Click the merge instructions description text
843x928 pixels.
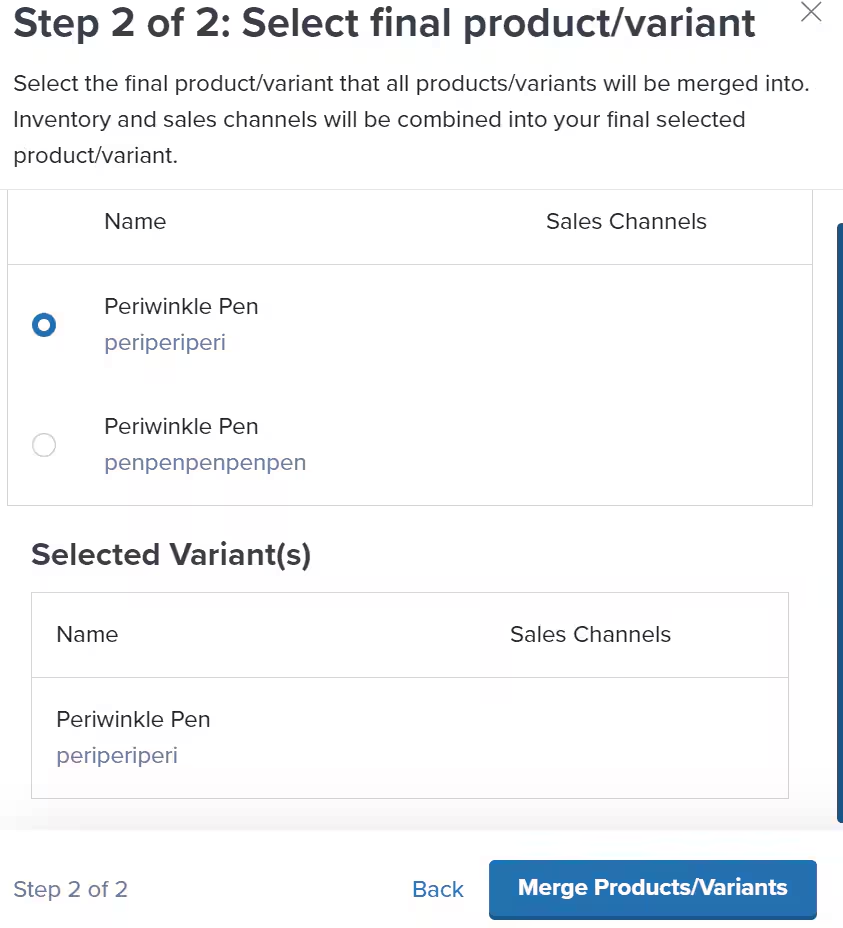pyautogui.click(x=410, y=120)
